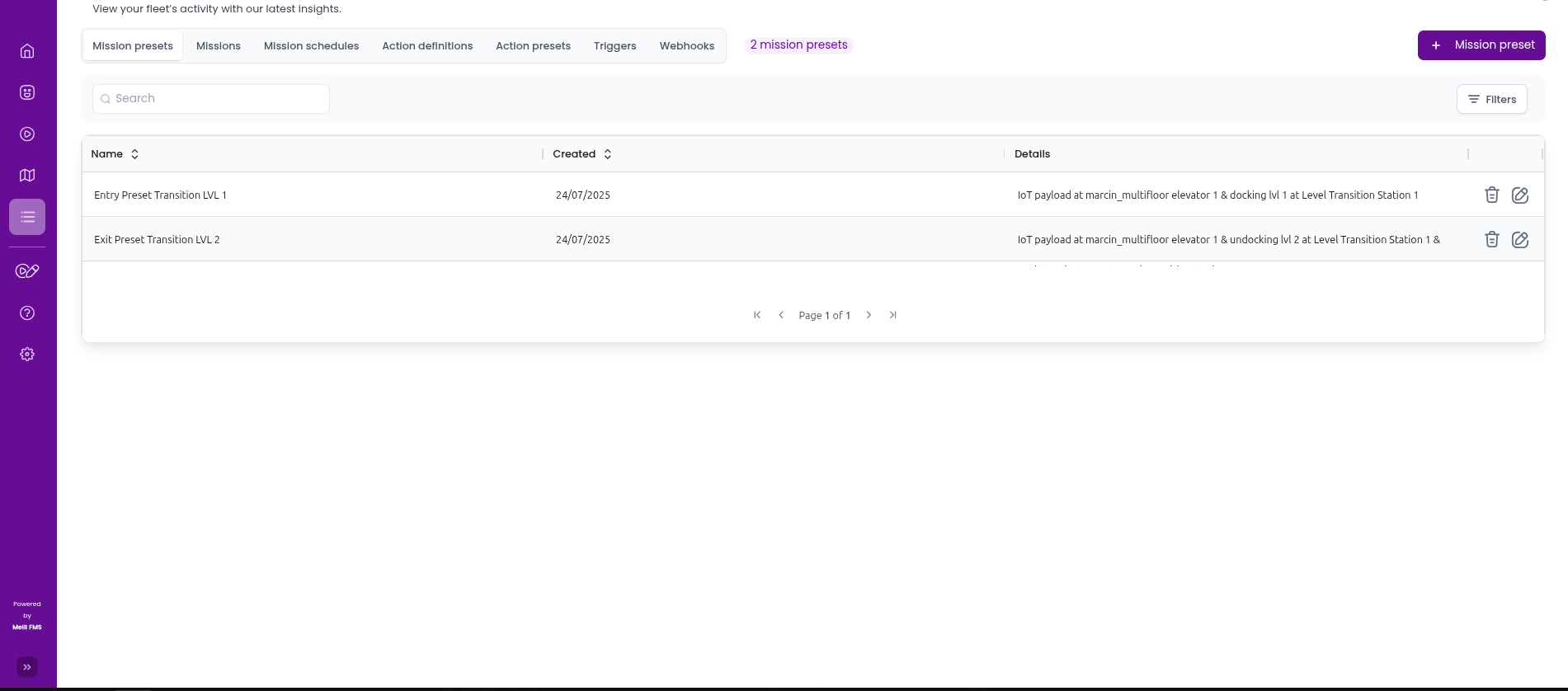
Task: Open the robots icon in sidebar
Action: click(x=27, y=92)
